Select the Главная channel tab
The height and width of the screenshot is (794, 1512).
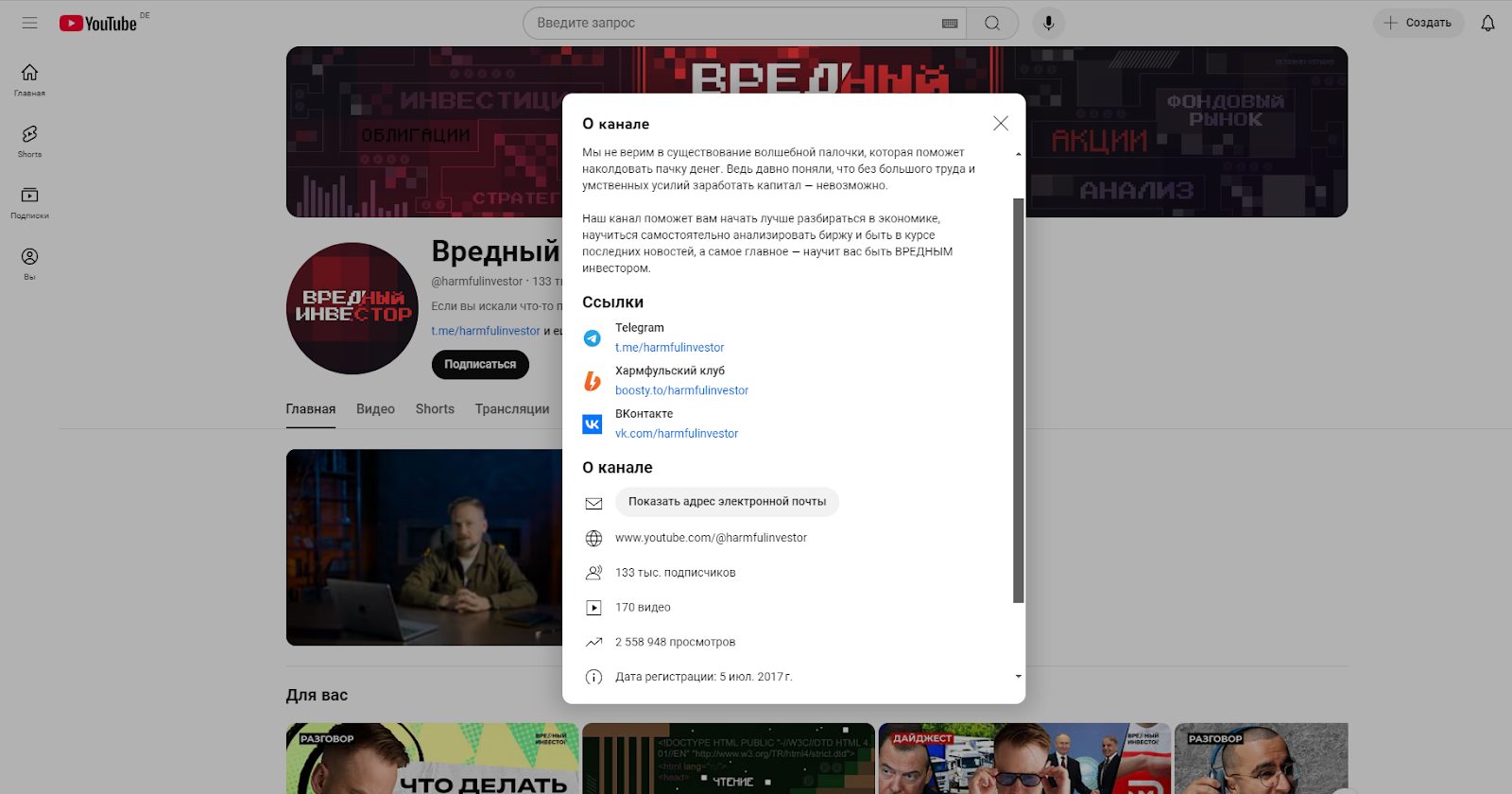pos(311,409)
